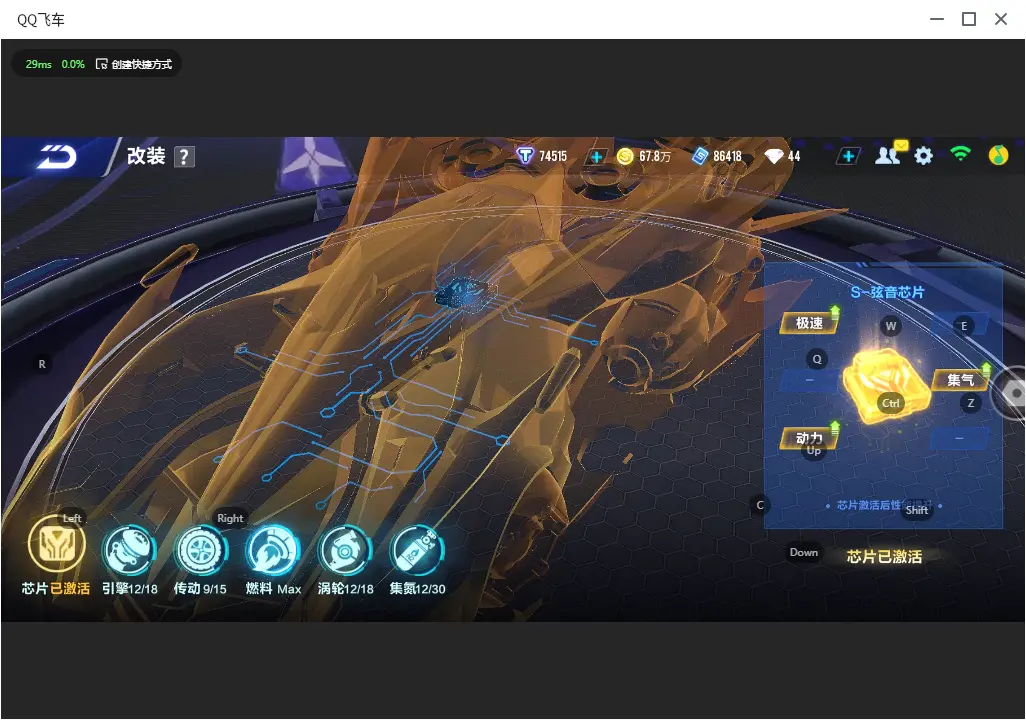Click the 74515 coupon balance

pyautogui.click(x=553, y=156)
